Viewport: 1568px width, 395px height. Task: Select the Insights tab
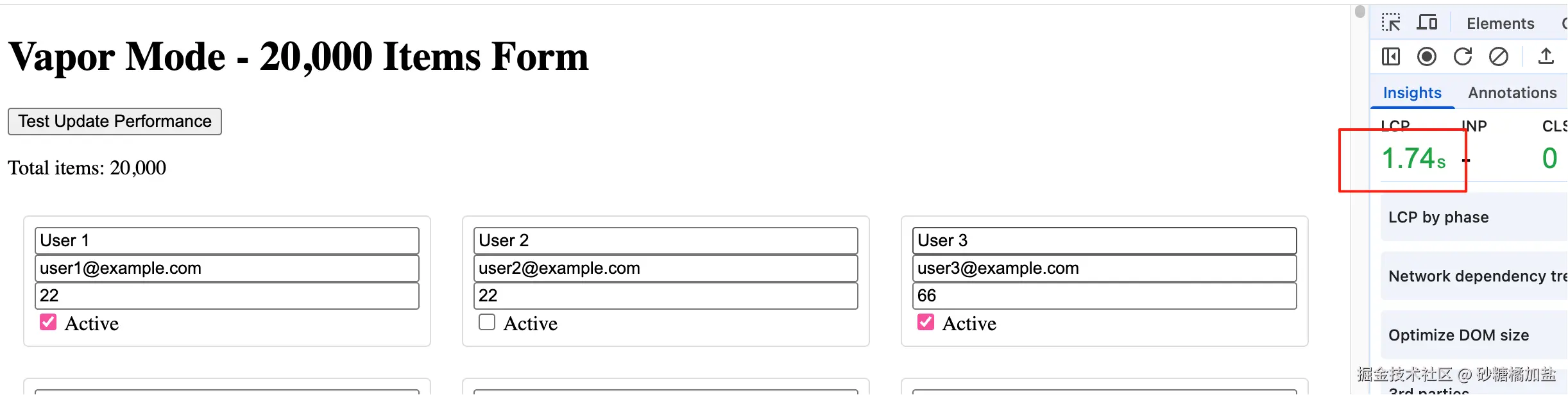pos(1412,93)
